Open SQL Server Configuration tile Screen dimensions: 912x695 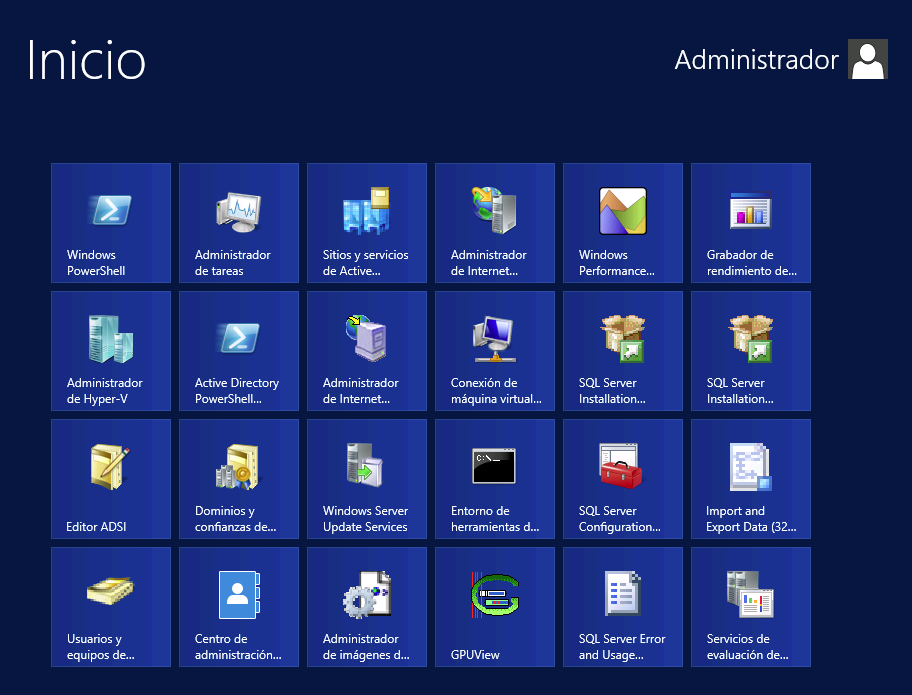623,479
